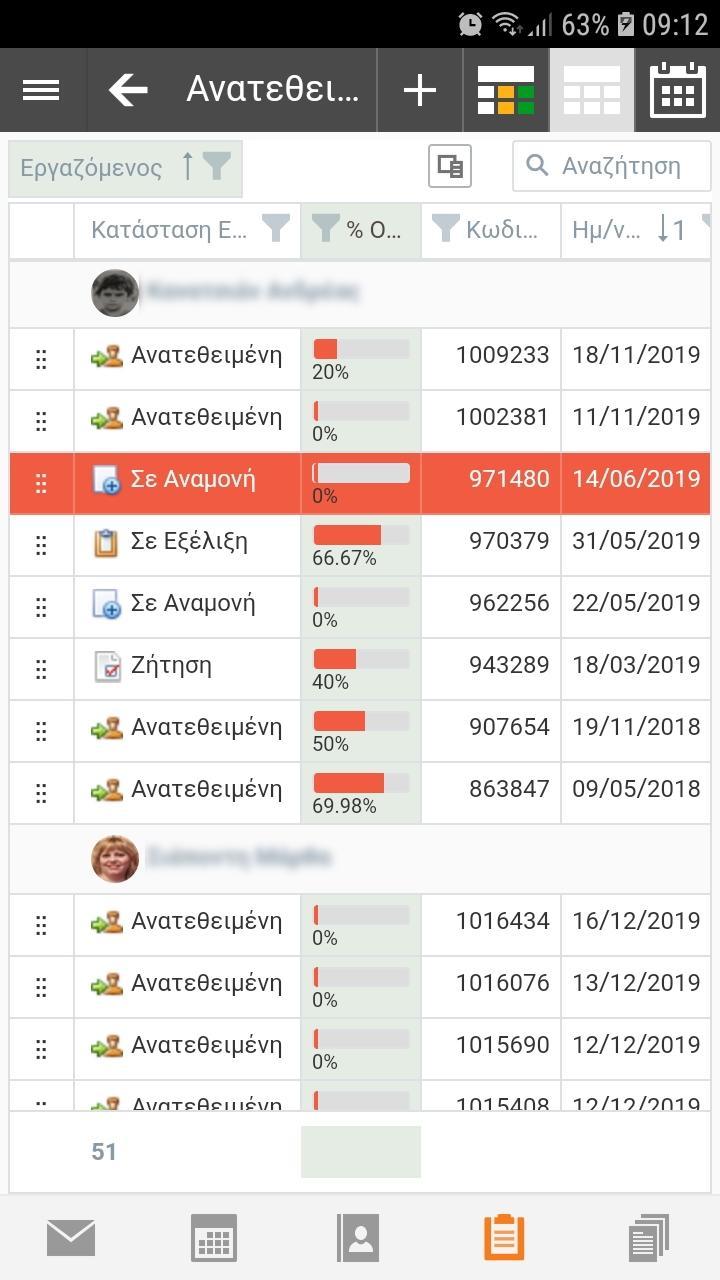The image size is (720, 1280).
Task: Open documents copies icon in bottom bar
Action: click(x=648, y=1238)
